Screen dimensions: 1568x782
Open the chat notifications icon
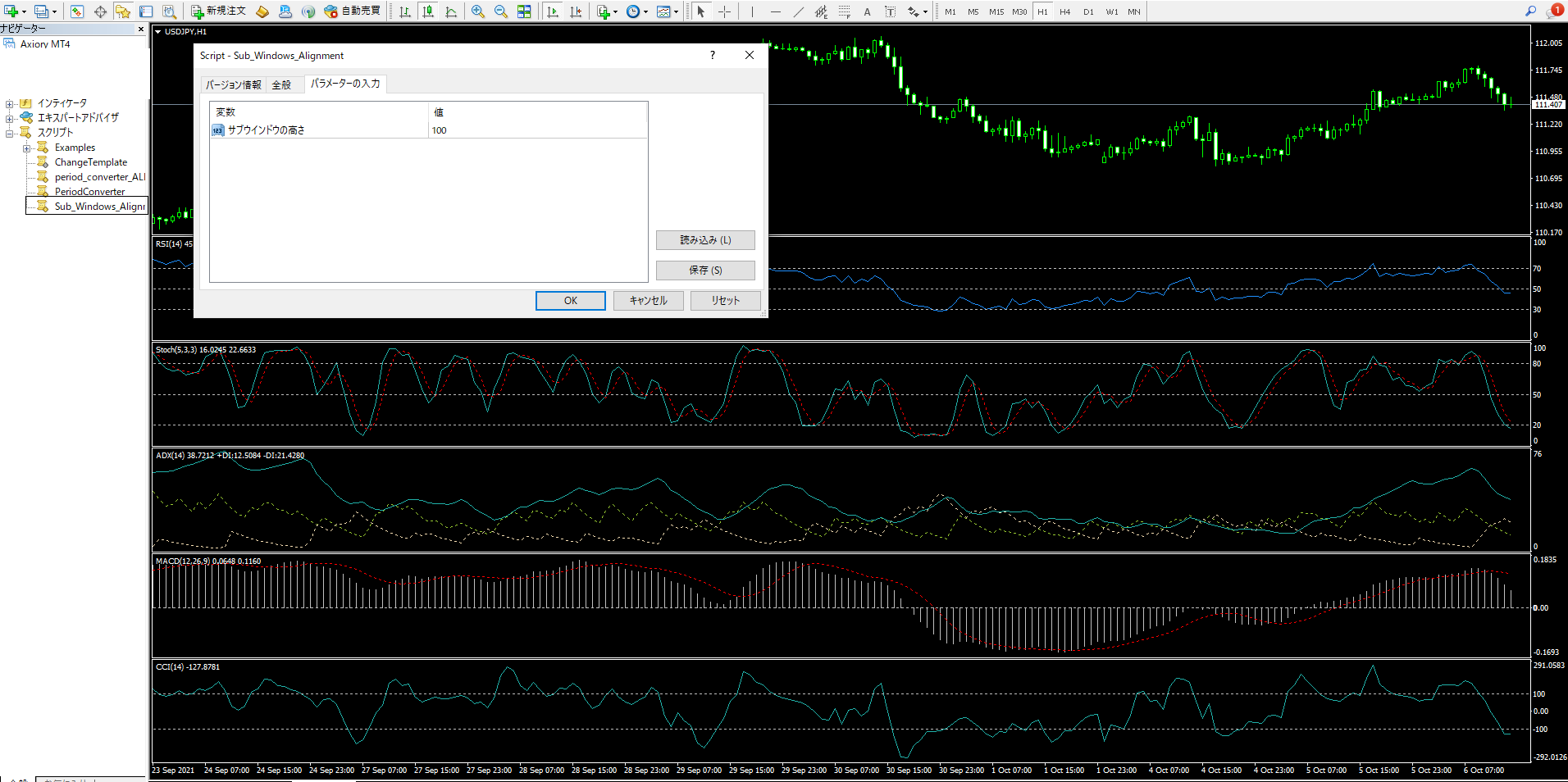[x=1553, y=11]
